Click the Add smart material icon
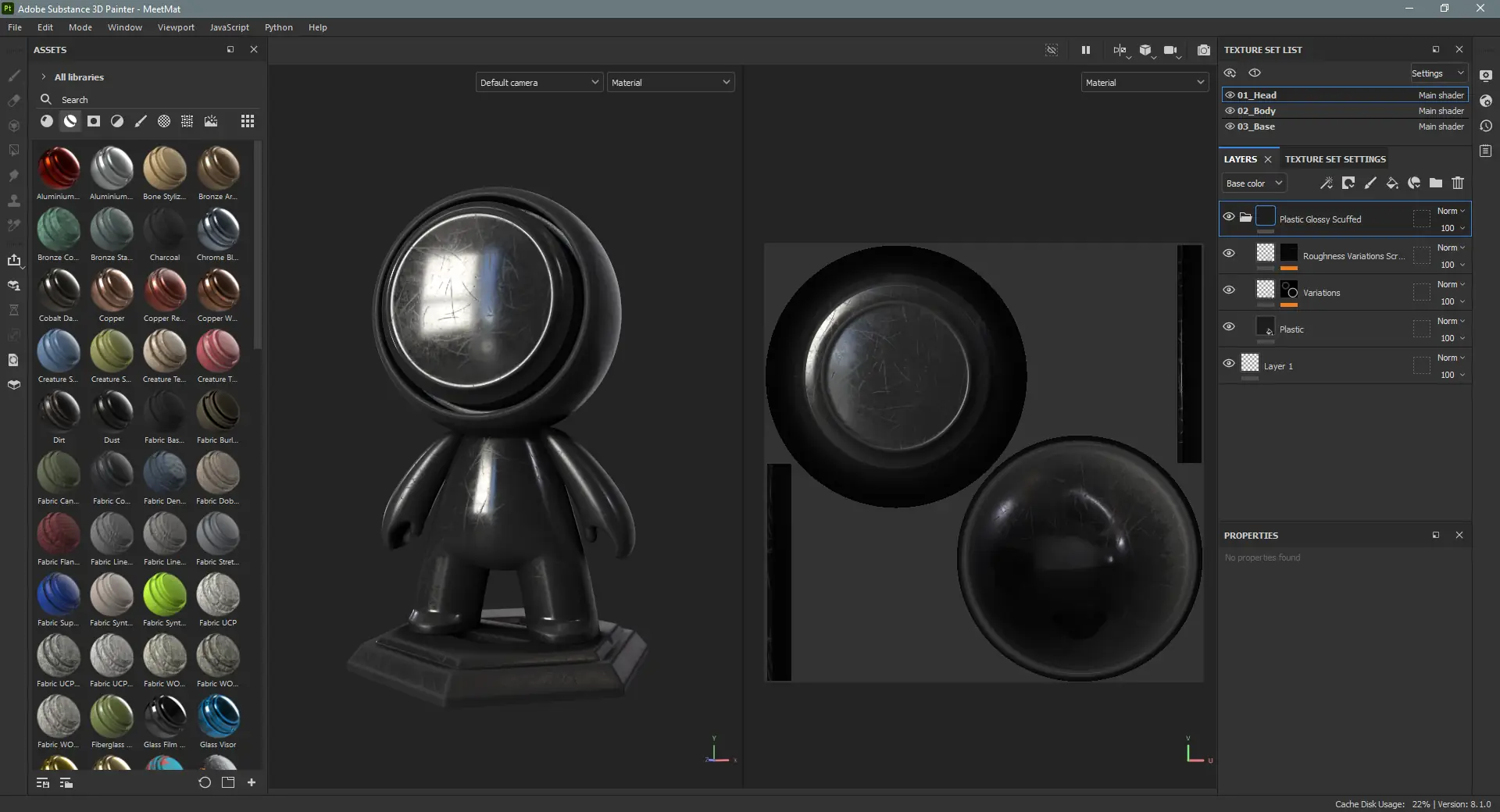 pyautogui.click(x=1414, y=183)
